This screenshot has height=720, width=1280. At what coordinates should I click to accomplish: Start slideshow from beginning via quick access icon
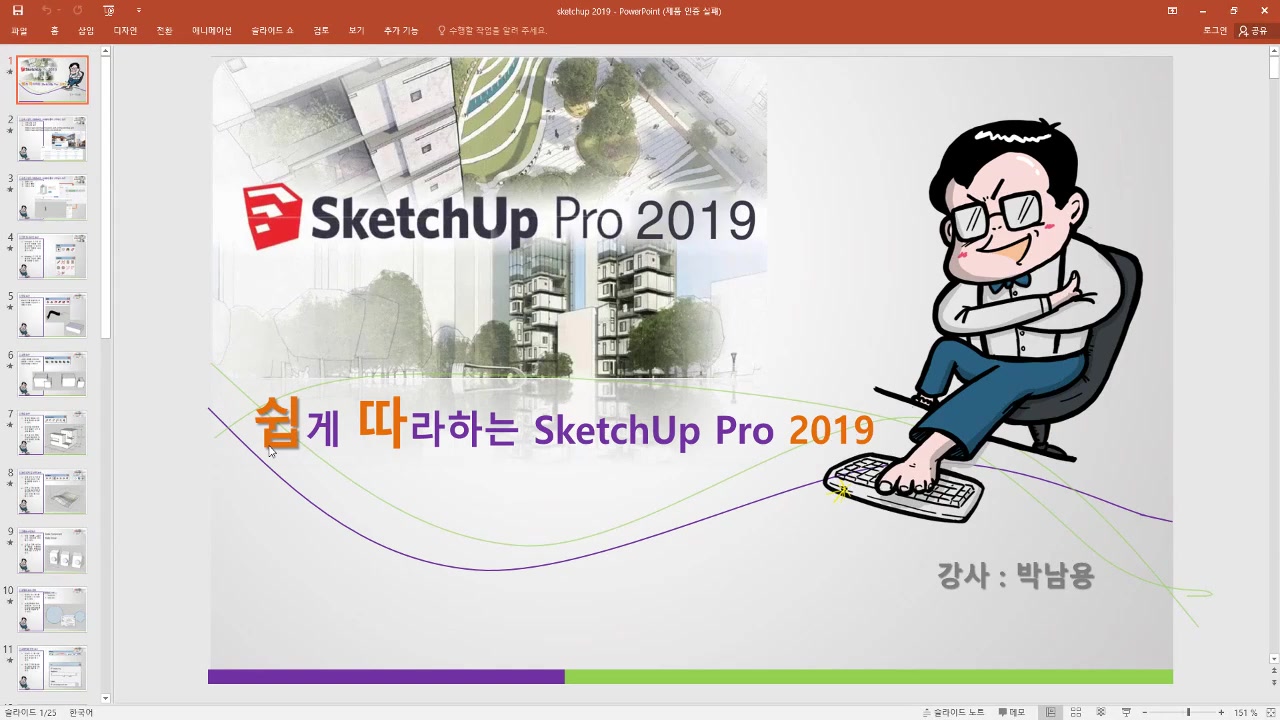point(108,10)
